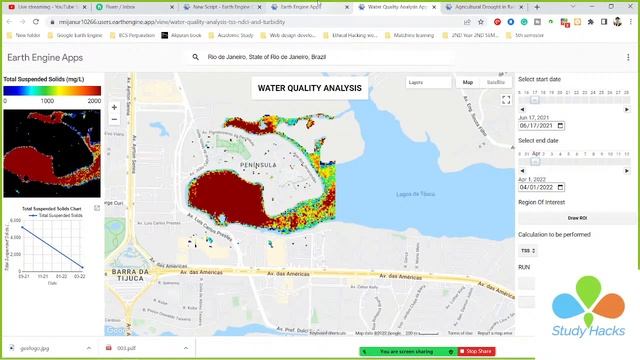This screenshot has height=360, width=640.
Task: Toggle the browser side panel icon
Action: (x=604, y=22)
